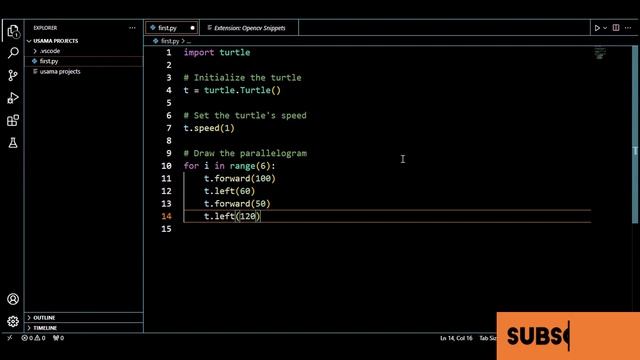Viewport: 640px width, 360px height.
Task: Click the code minimap preview
Action: tap(600, 53)
